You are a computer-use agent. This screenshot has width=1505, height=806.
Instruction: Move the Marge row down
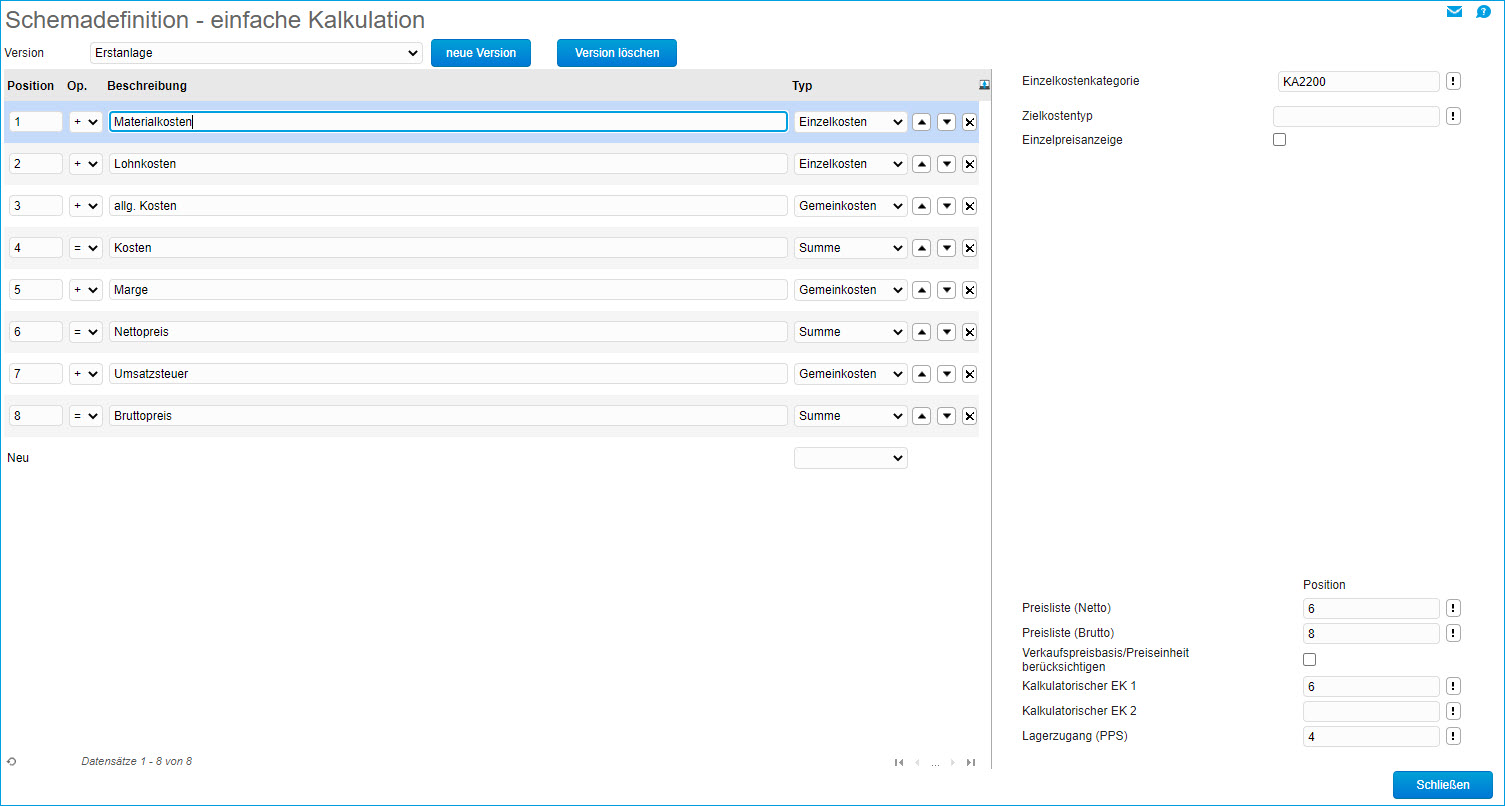click(946, 290)
